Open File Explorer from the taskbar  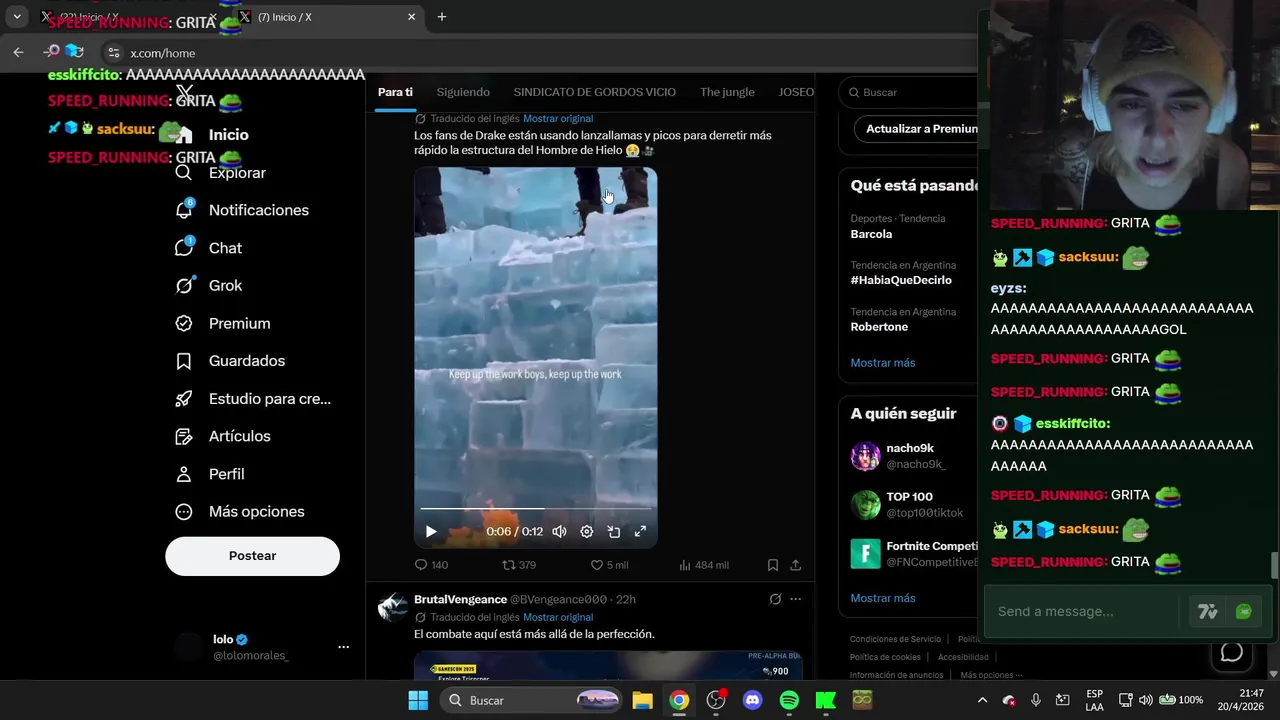[642, 700]
